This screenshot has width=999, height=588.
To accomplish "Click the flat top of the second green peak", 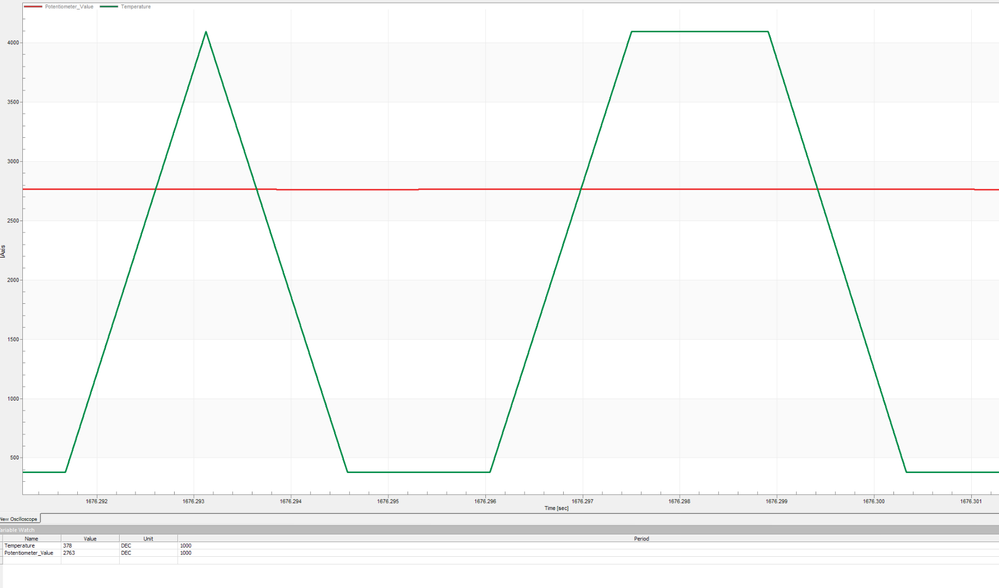I will (x=700, y=31).
